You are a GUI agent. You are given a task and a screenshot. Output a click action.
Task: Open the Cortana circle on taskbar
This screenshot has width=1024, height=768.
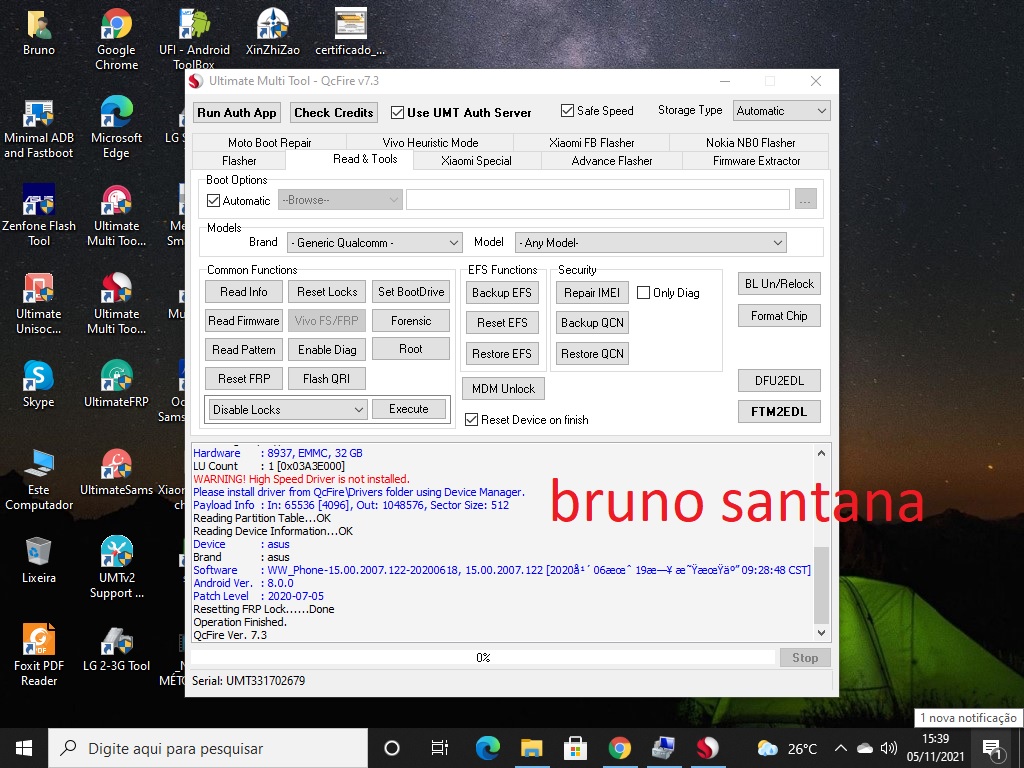coord(392,748)
